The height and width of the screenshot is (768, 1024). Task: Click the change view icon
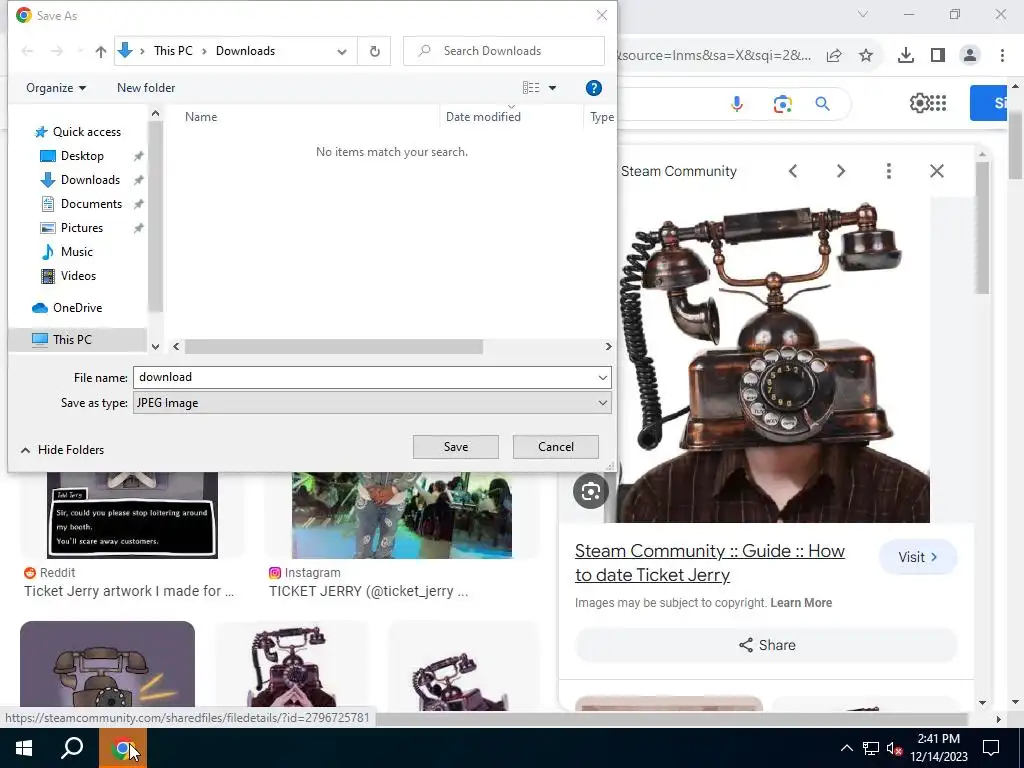pos(531,88)
